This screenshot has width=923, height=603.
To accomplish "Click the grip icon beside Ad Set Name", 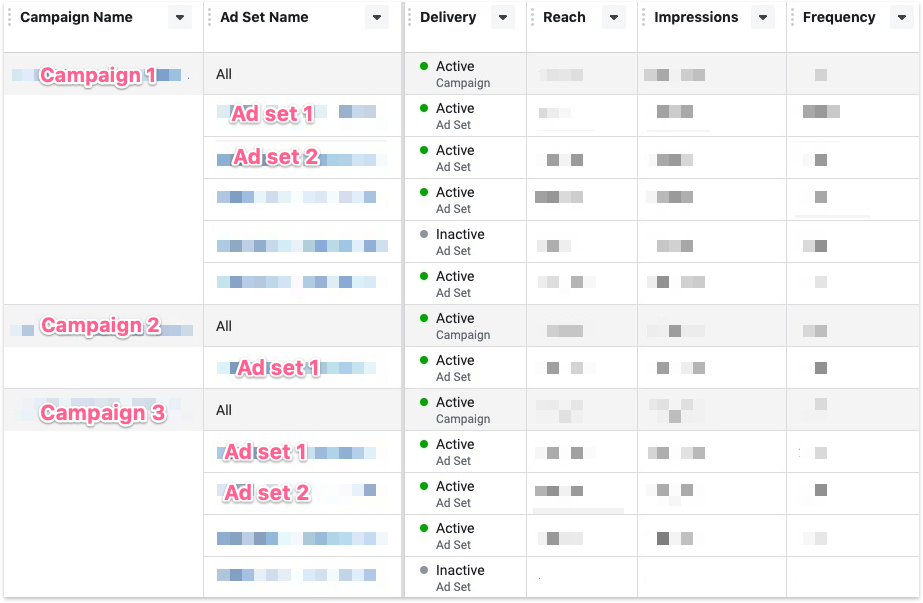I will pyautogui.click(x=211, y=17).
